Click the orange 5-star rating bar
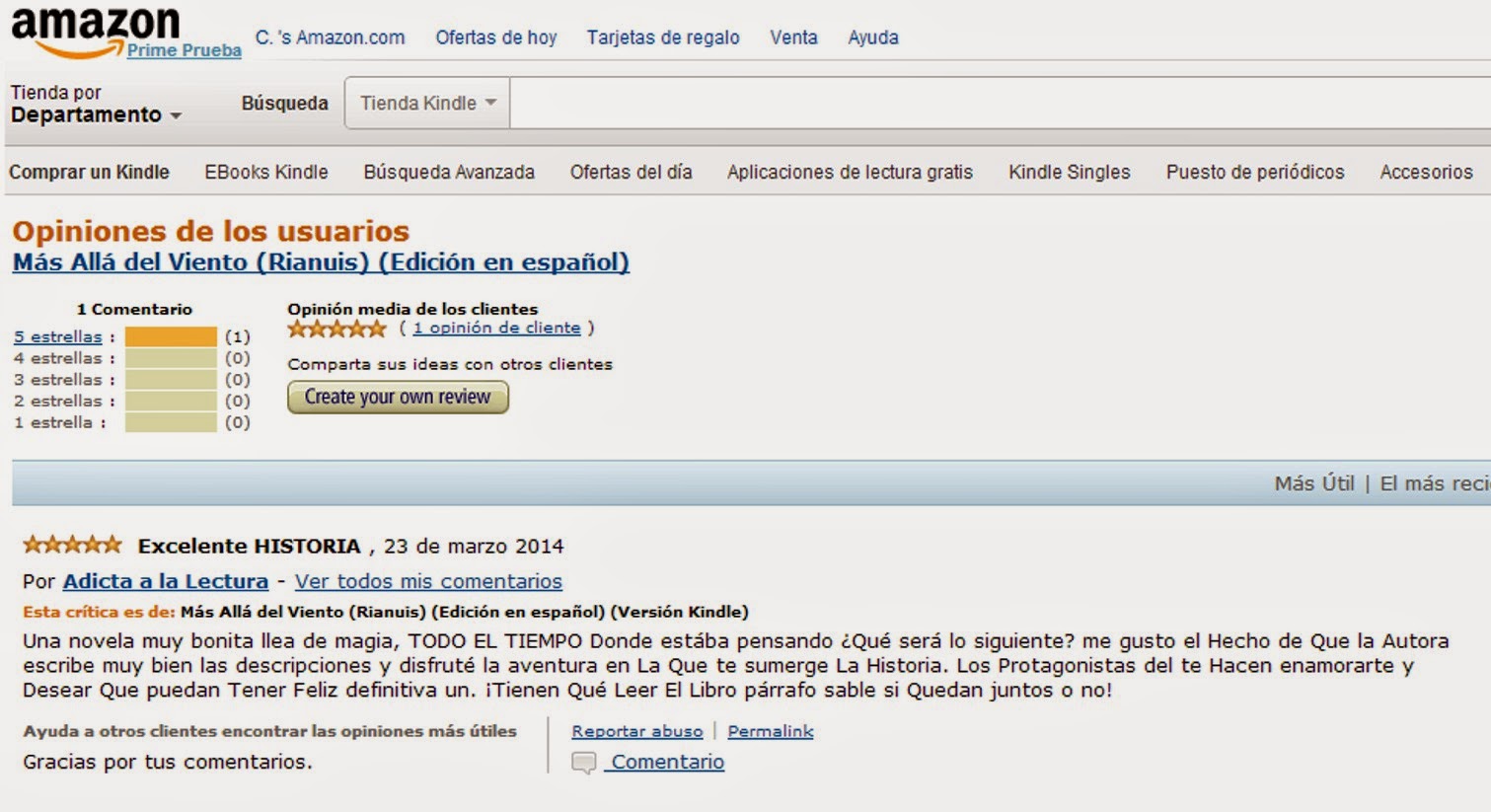Image resolution: width=1491 pixels, height=812 pixels. tap(171, 336)
